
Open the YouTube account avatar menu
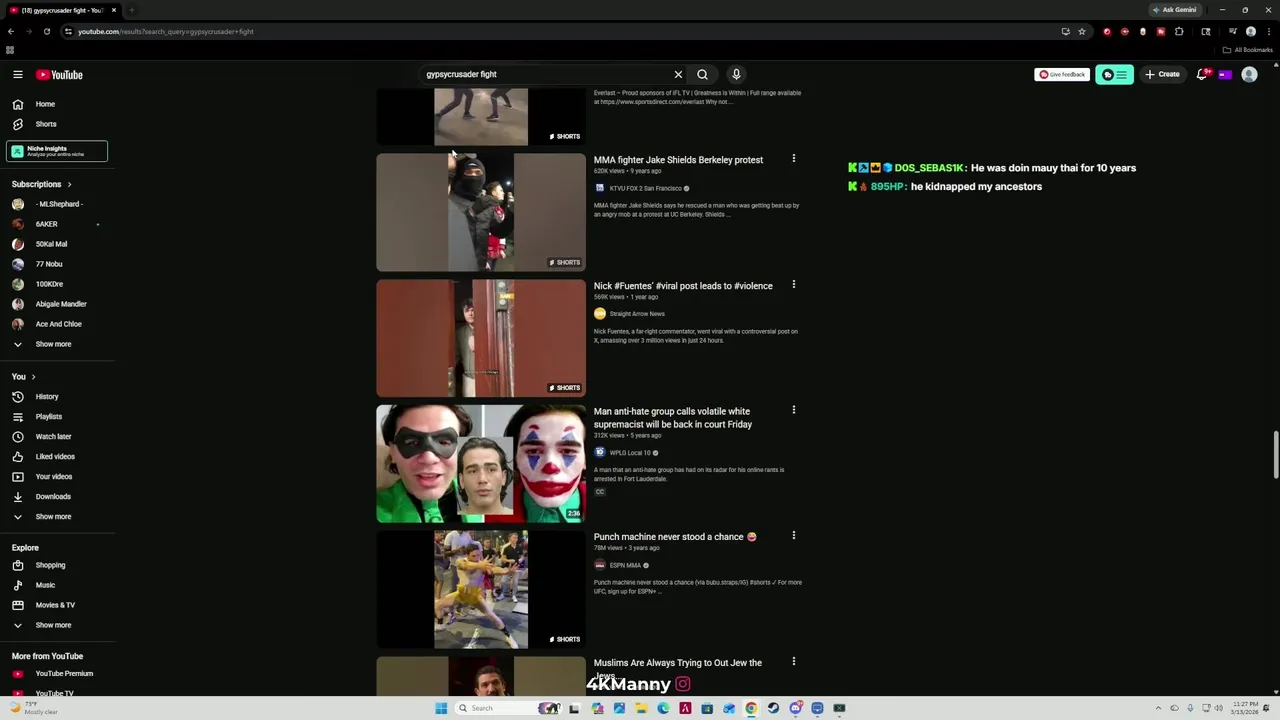1249,74
